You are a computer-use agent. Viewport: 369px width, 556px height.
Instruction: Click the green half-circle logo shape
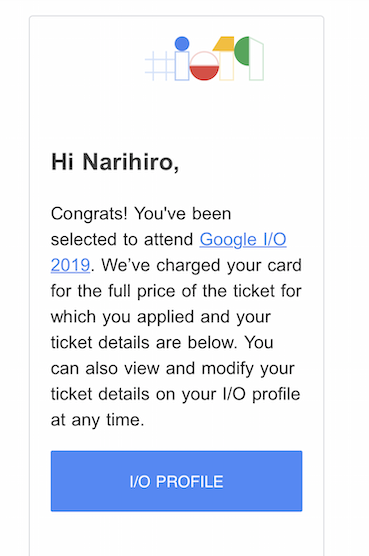tap(242, 51)
